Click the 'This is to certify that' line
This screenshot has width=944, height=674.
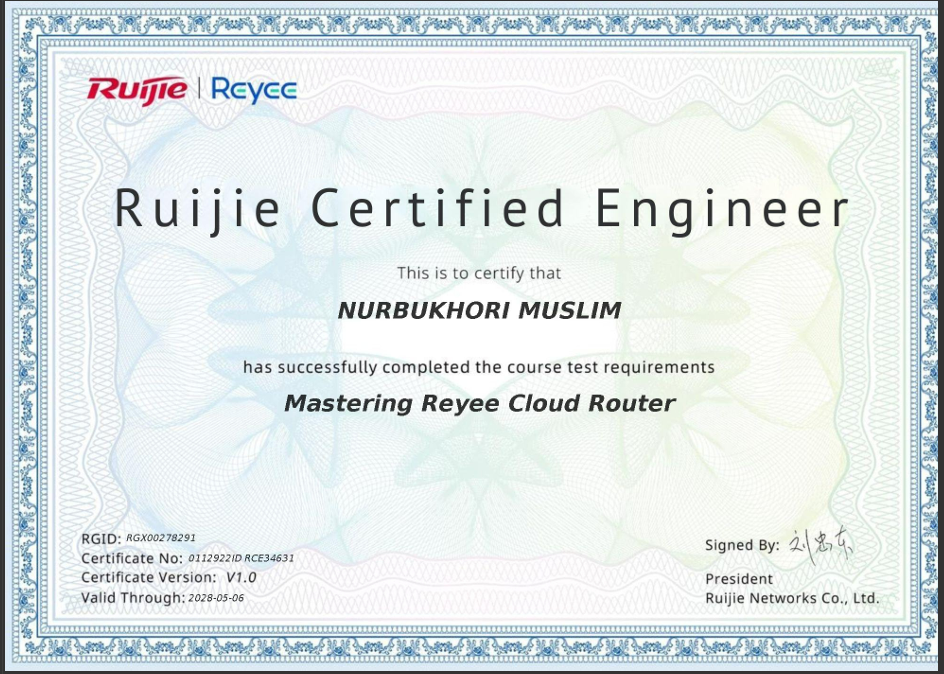point(479,273)
